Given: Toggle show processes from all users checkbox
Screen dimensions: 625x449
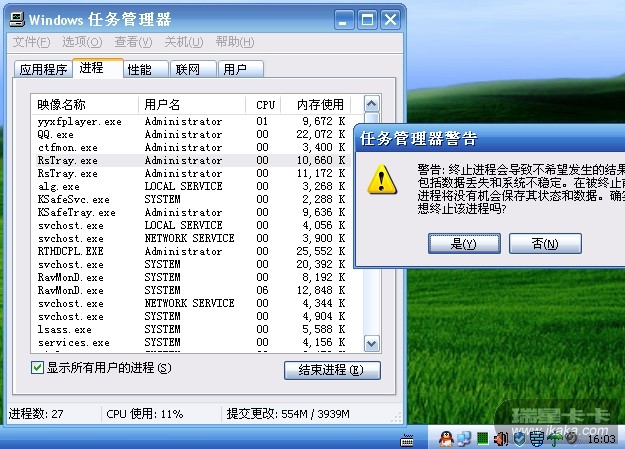Looking at the screenshot, I should (37, 368).
